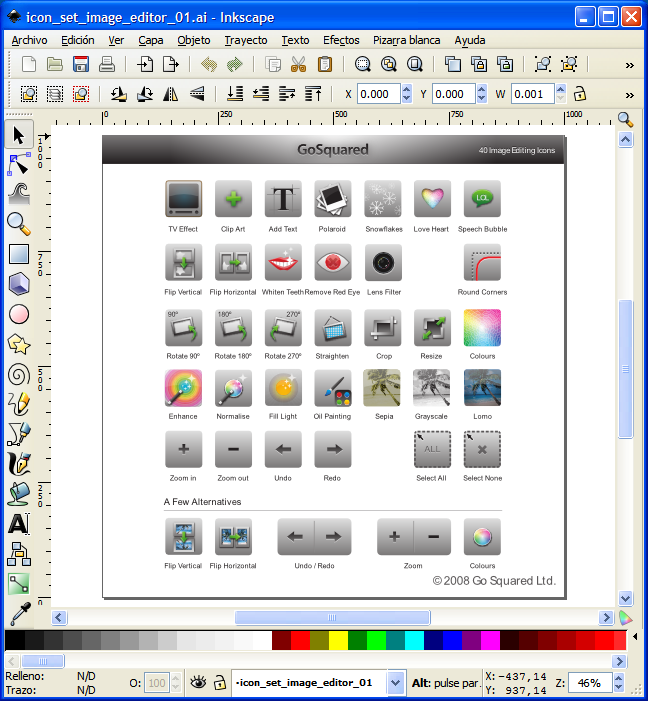Save the document with floppy icon
648x701 pixels.
point(80,64)
